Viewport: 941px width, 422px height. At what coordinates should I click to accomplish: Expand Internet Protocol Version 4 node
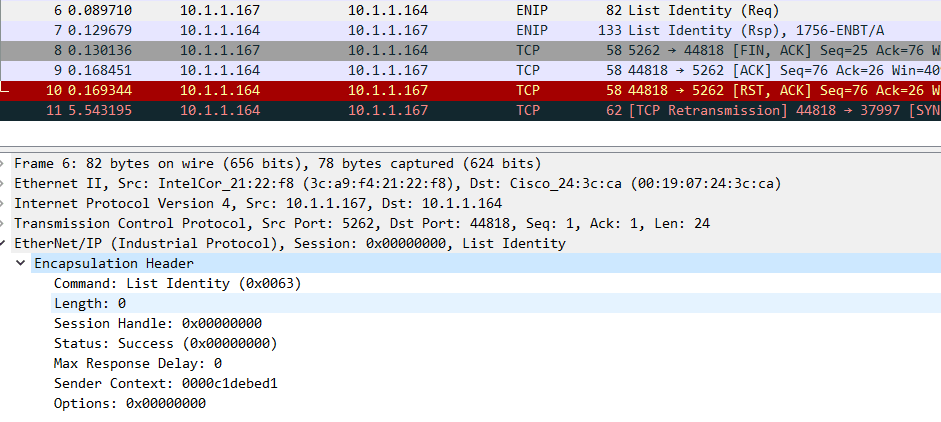[3, 203]
